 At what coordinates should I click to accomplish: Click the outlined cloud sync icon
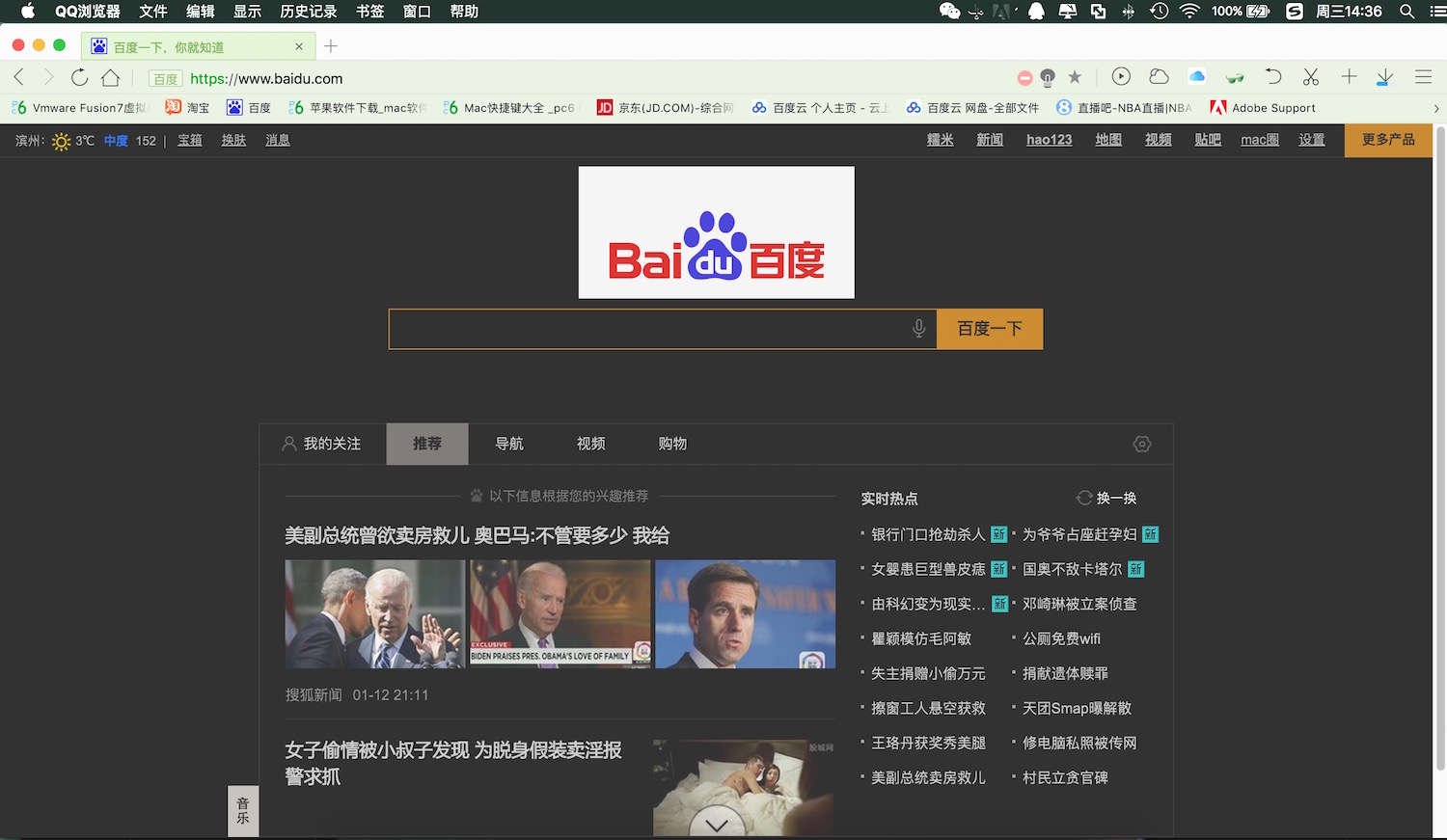1159,76
